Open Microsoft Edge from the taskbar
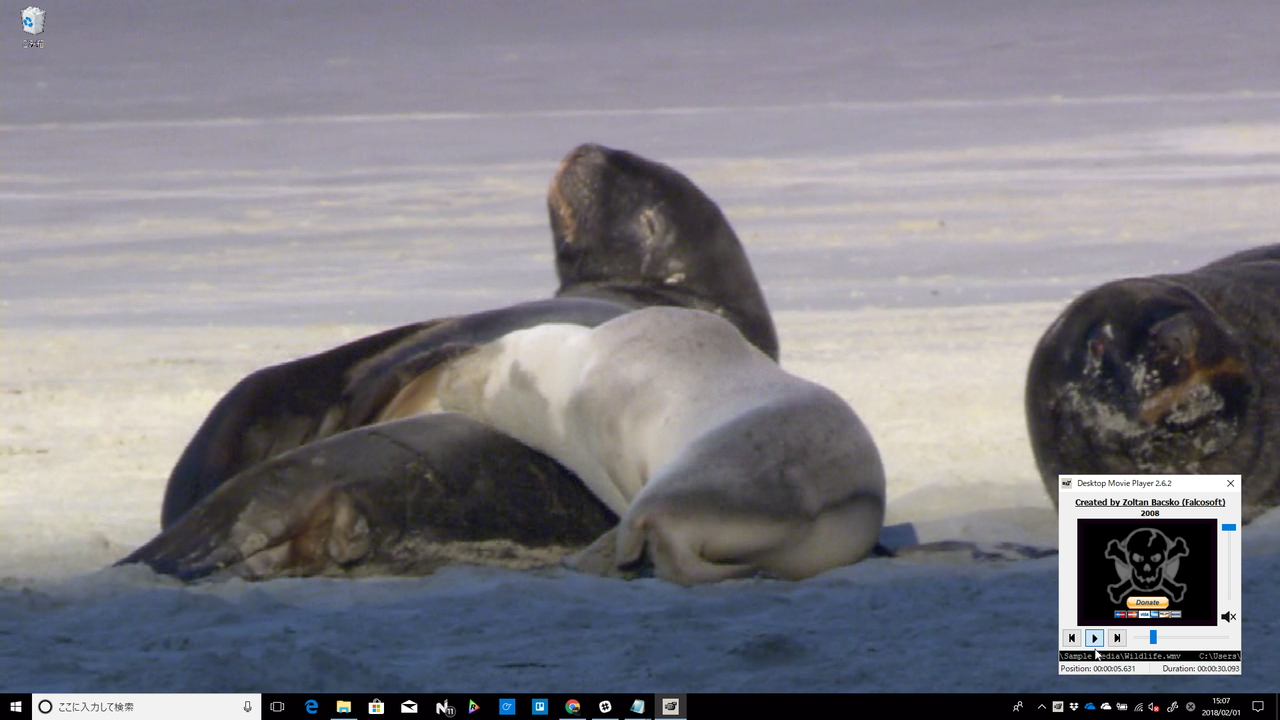 tap(312, 707)
